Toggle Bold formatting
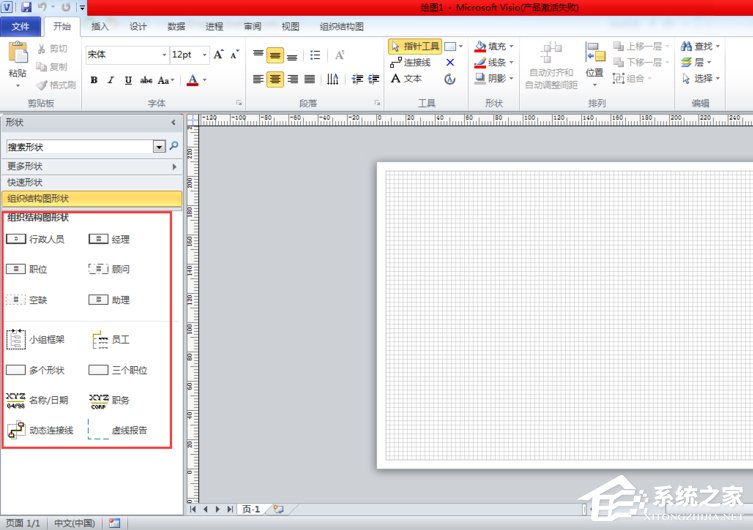The image size is (753, 530). [x=94, y=80]
